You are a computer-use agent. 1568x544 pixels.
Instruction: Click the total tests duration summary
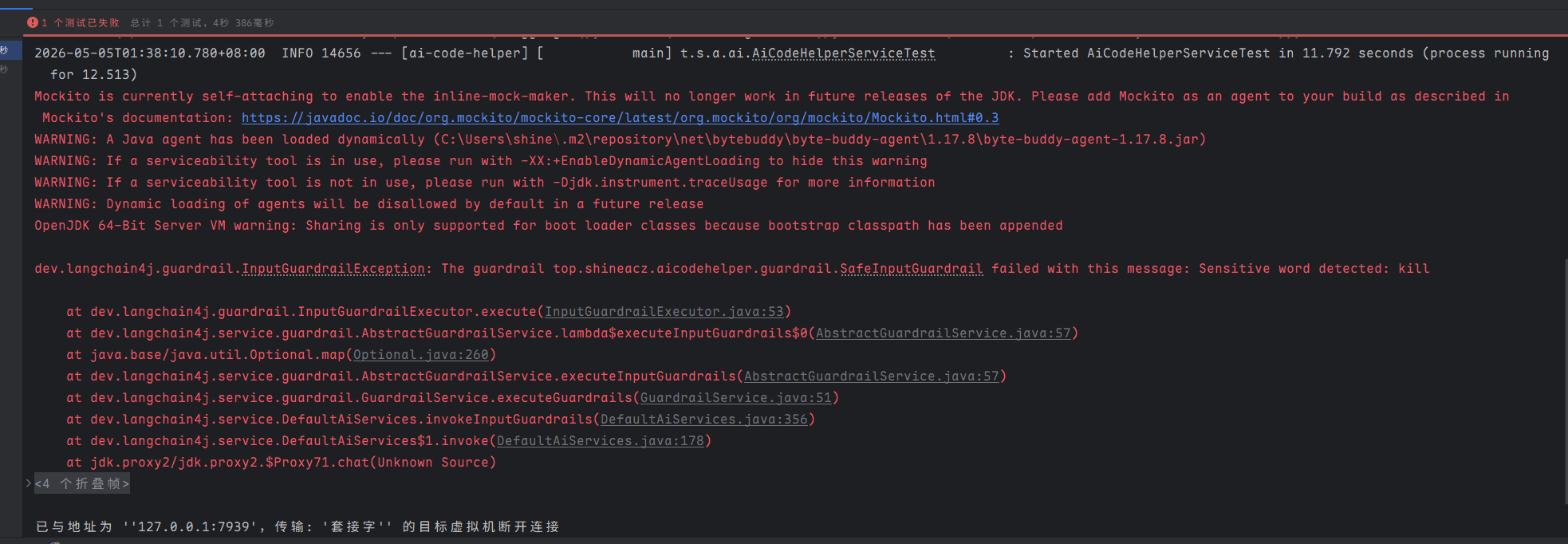pyautogui.click(x=202, y=22)
